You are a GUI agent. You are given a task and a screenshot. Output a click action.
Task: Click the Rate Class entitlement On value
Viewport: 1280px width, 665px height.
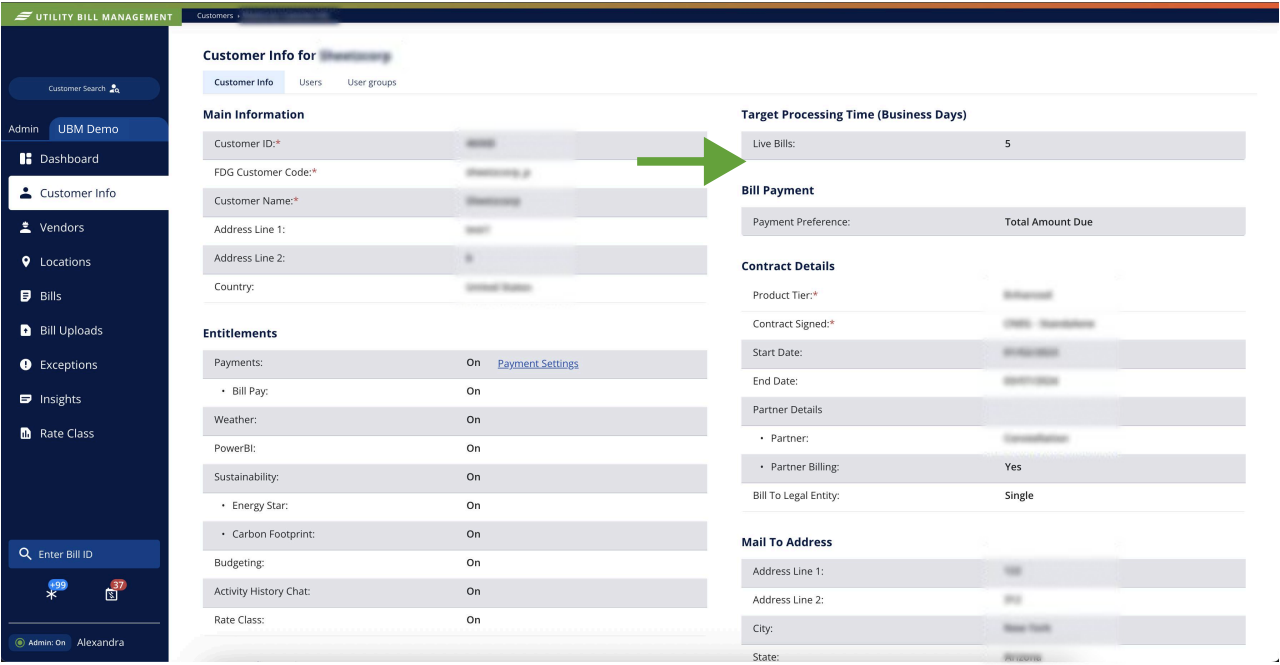point(474,620)
